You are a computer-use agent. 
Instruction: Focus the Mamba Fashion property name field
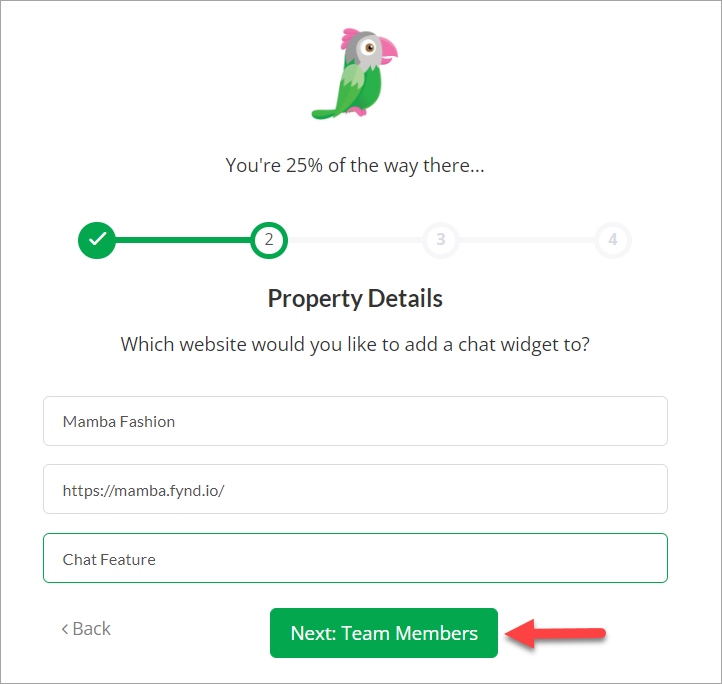355,421
